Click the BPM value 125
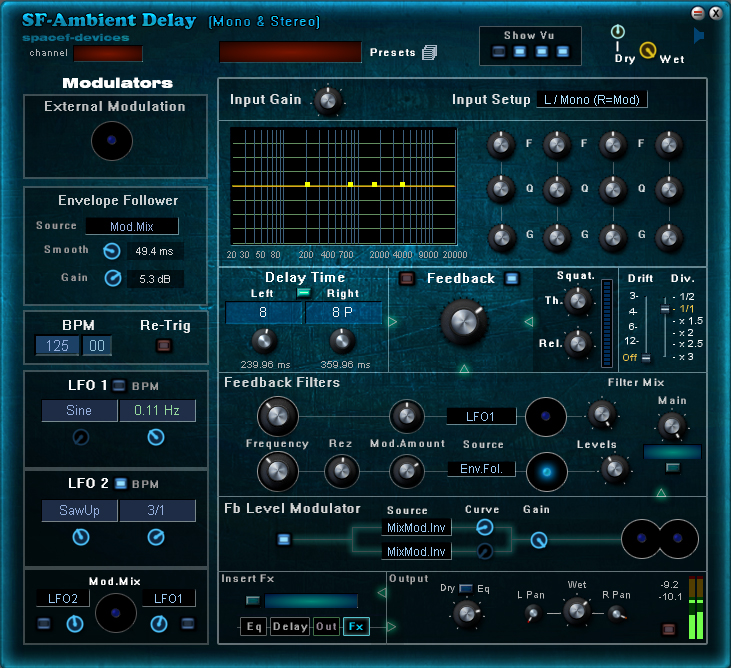The height and width of the screenshot is (668, 731). tap(57, 345)
